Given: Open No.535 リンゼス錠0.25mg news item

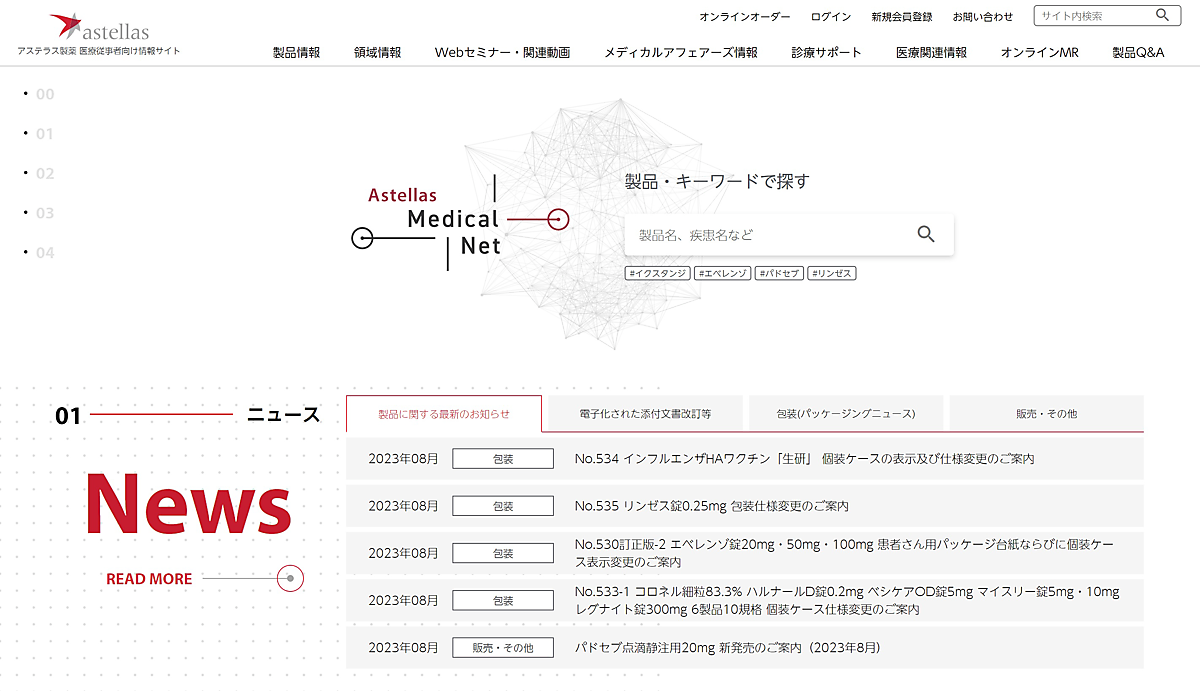Looking at the screenshot, I should pyautogui.click(x=711, y=506).
